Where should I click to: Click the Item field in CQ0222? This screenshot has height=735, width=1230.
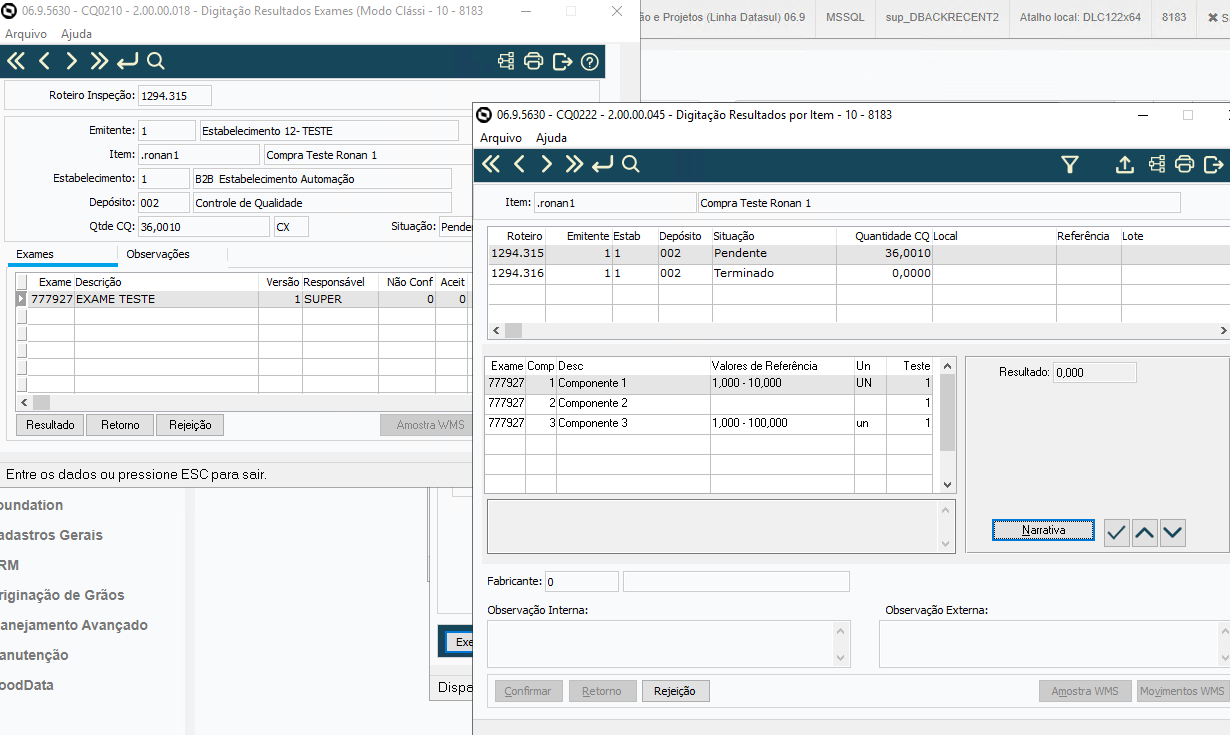tap(614, 203)
